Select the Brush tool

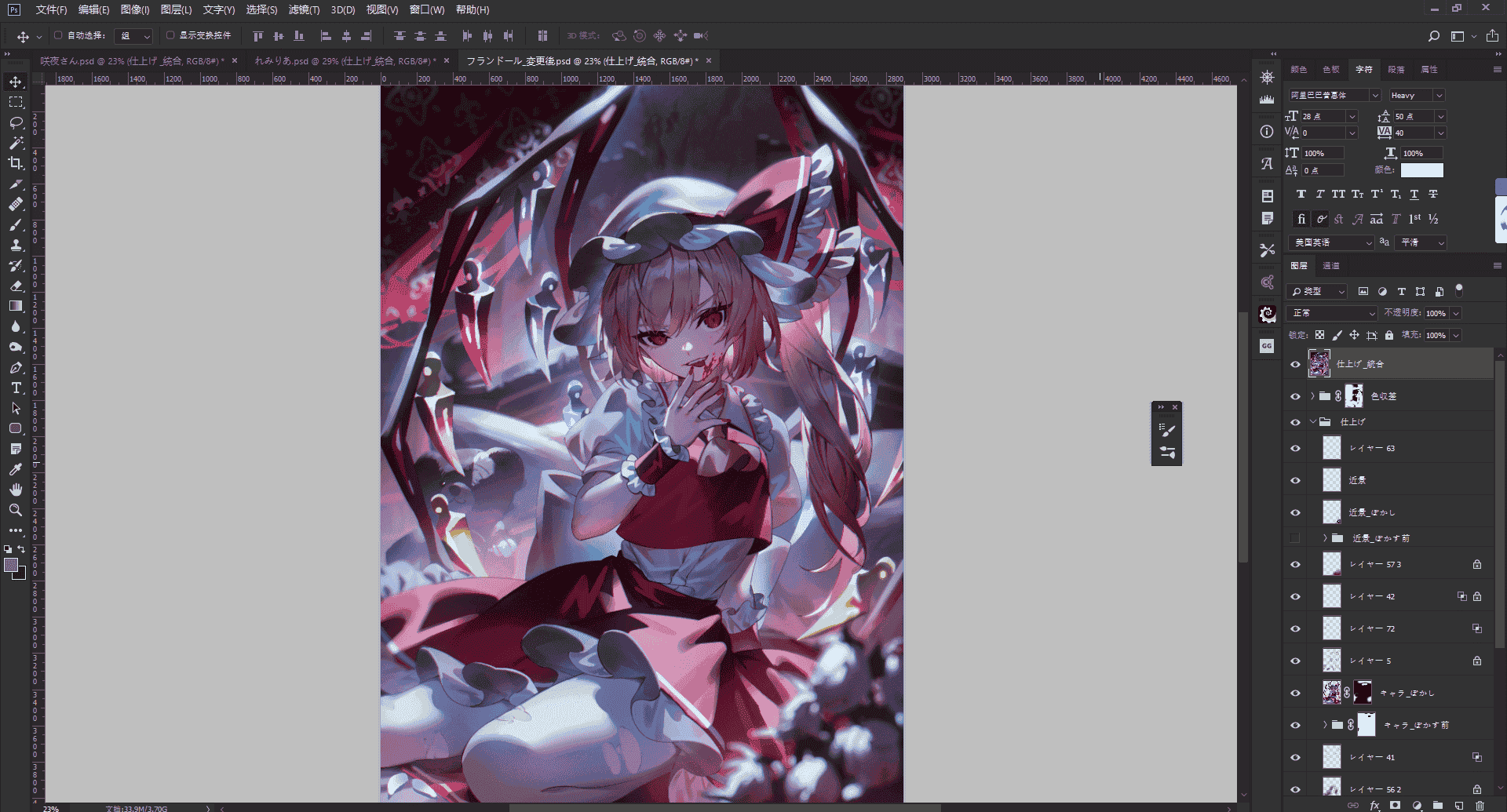click(x=16, y=224)
